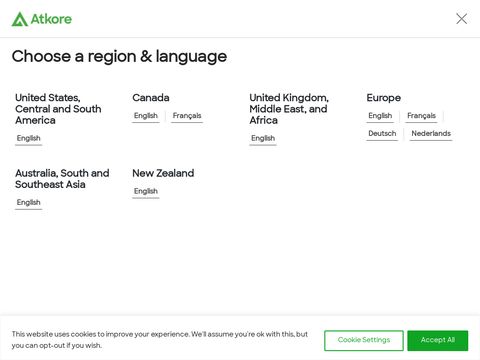Click the cookie notice text
The width and height of the screenshot is (480, 360).
tap(160, 340)
